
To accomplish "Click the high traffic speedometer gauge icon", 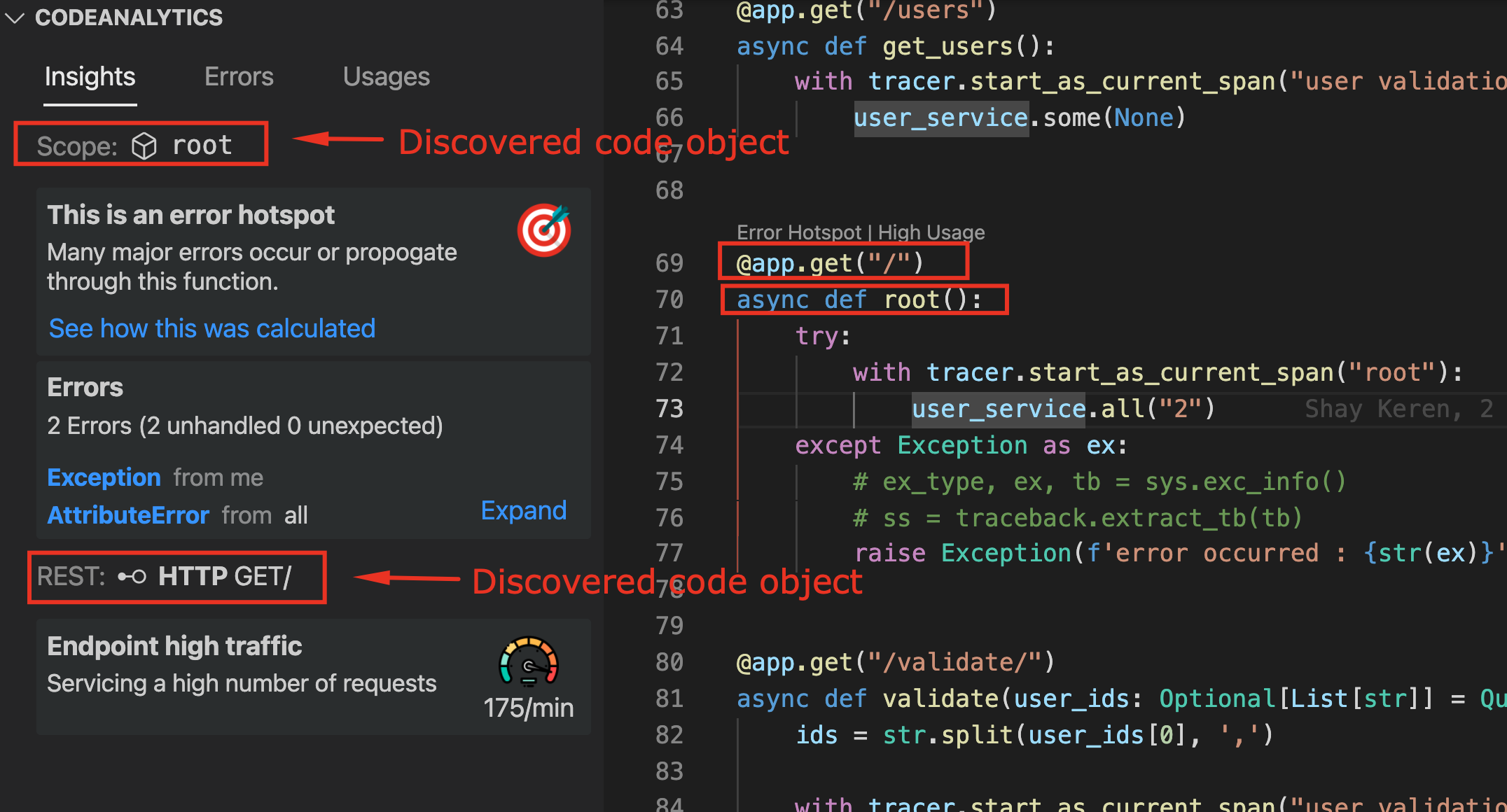I will pyautogui.click(x=528, y=661).
